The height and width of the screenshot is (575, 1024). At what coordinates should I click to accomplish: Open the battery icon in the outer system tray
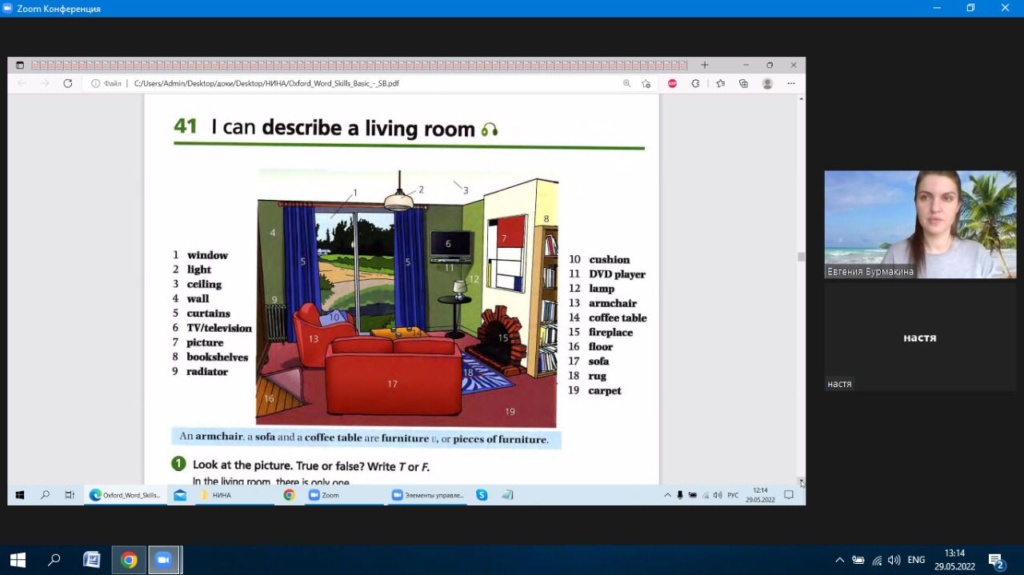tap(858, 560)
